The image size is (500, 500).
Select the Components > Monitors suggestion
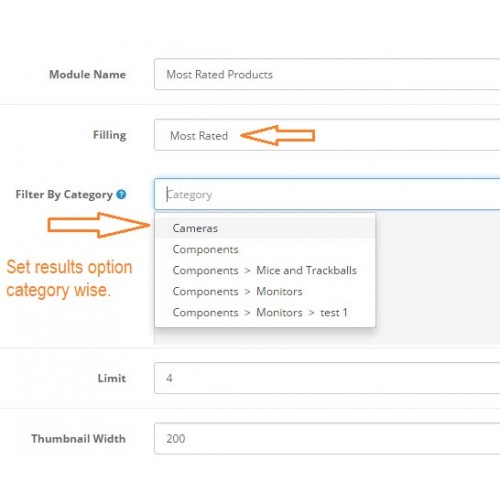pos(265,291)
